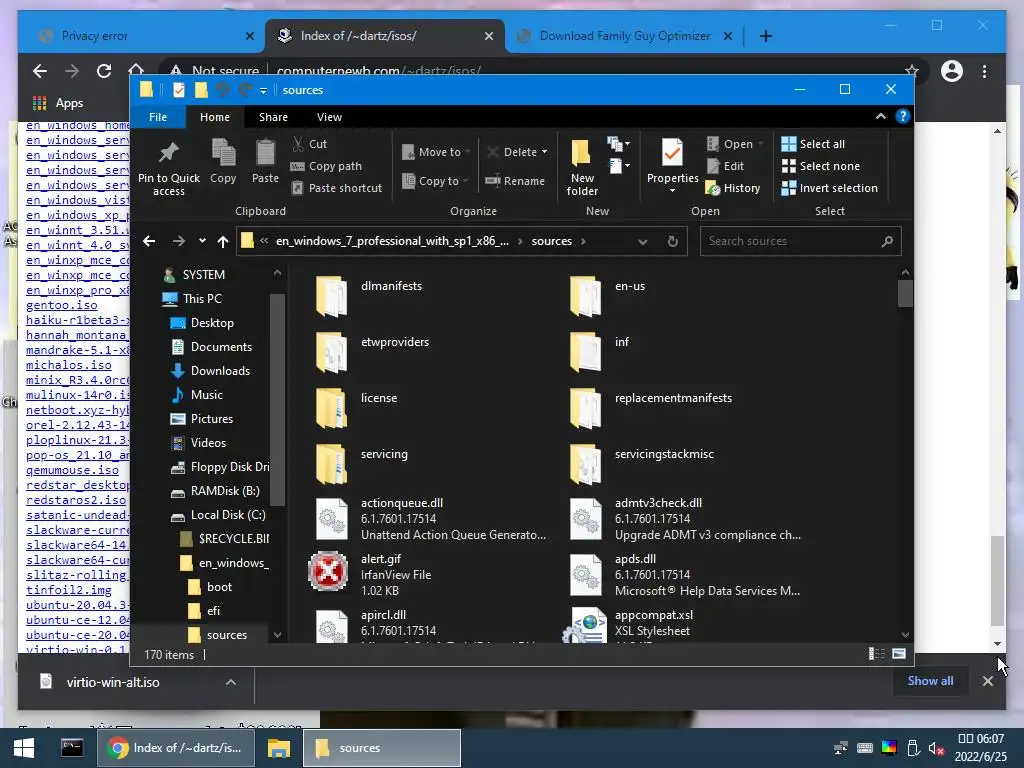
Task: Switch to View ribbon tab
Action: pos(329,117)
